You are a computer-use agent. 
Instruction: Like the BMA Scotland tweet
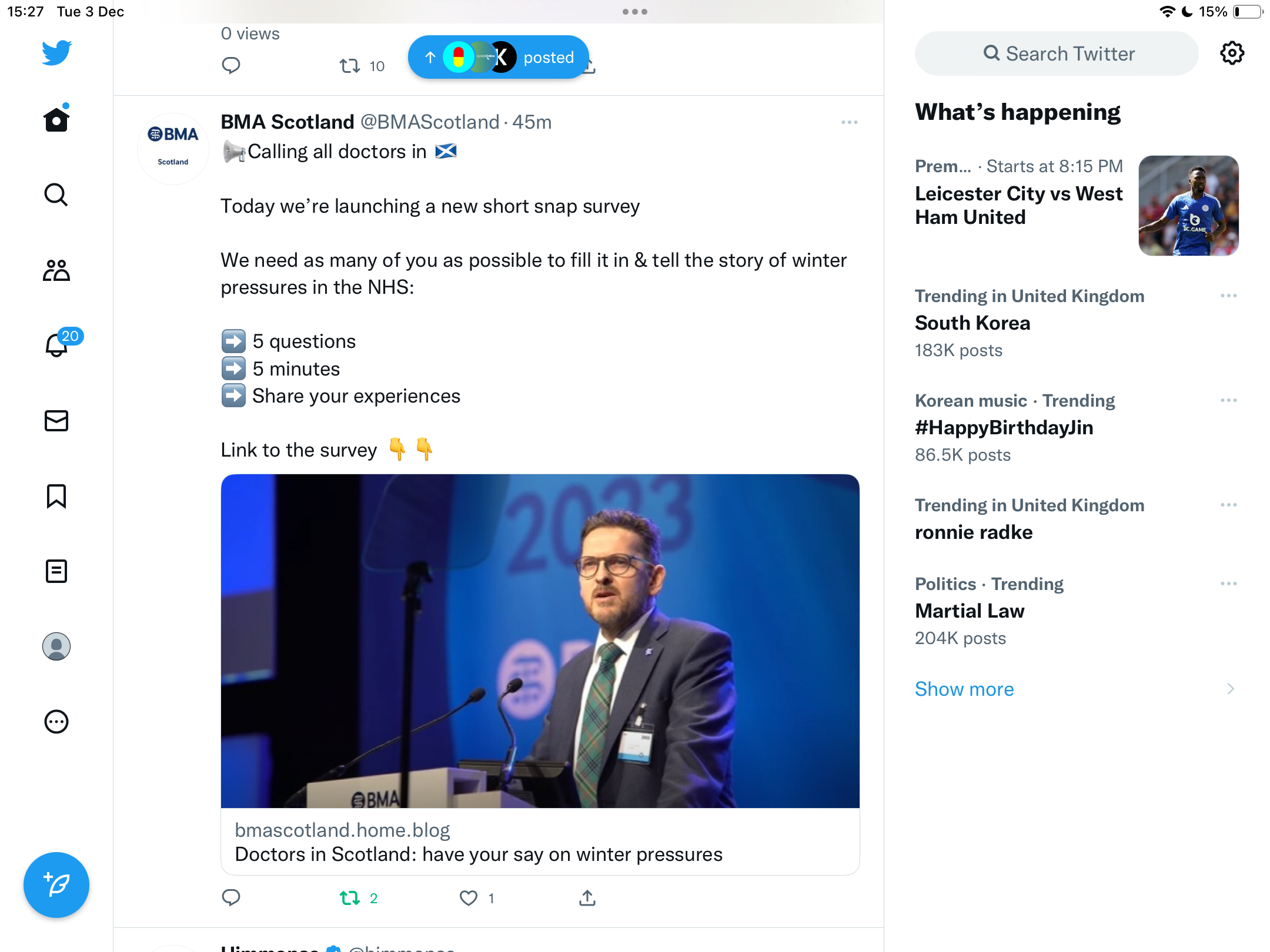pos(468,898)
